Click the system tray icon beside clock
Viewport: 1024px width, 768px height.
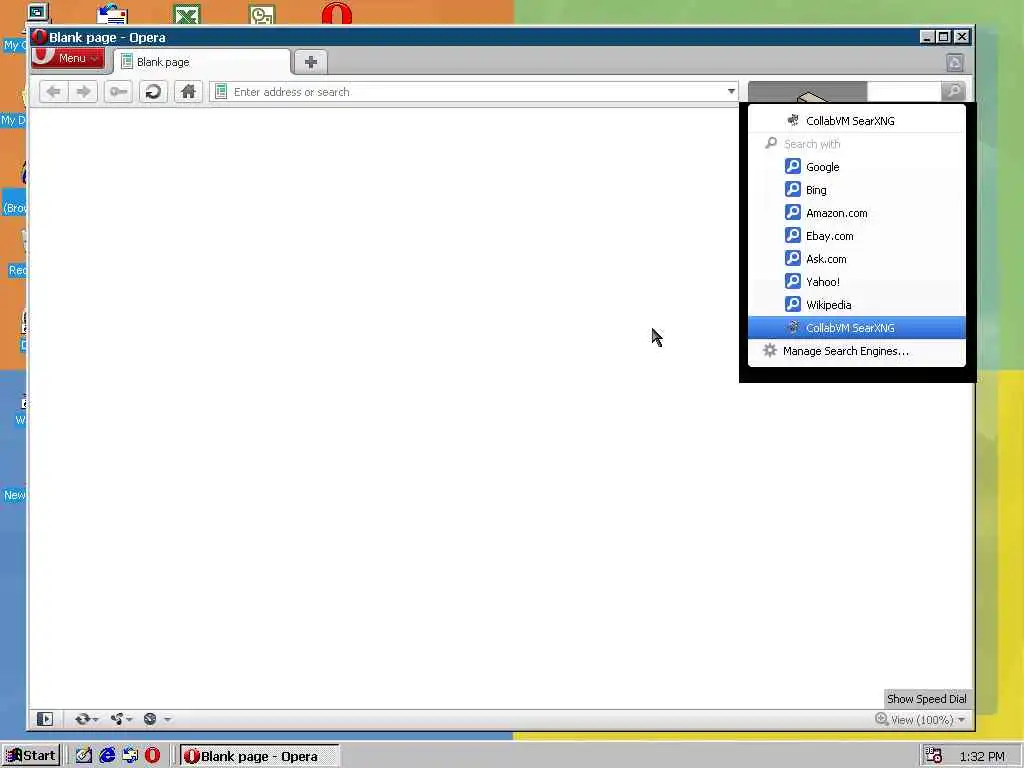pyautogui.click(x=933, y=756)
